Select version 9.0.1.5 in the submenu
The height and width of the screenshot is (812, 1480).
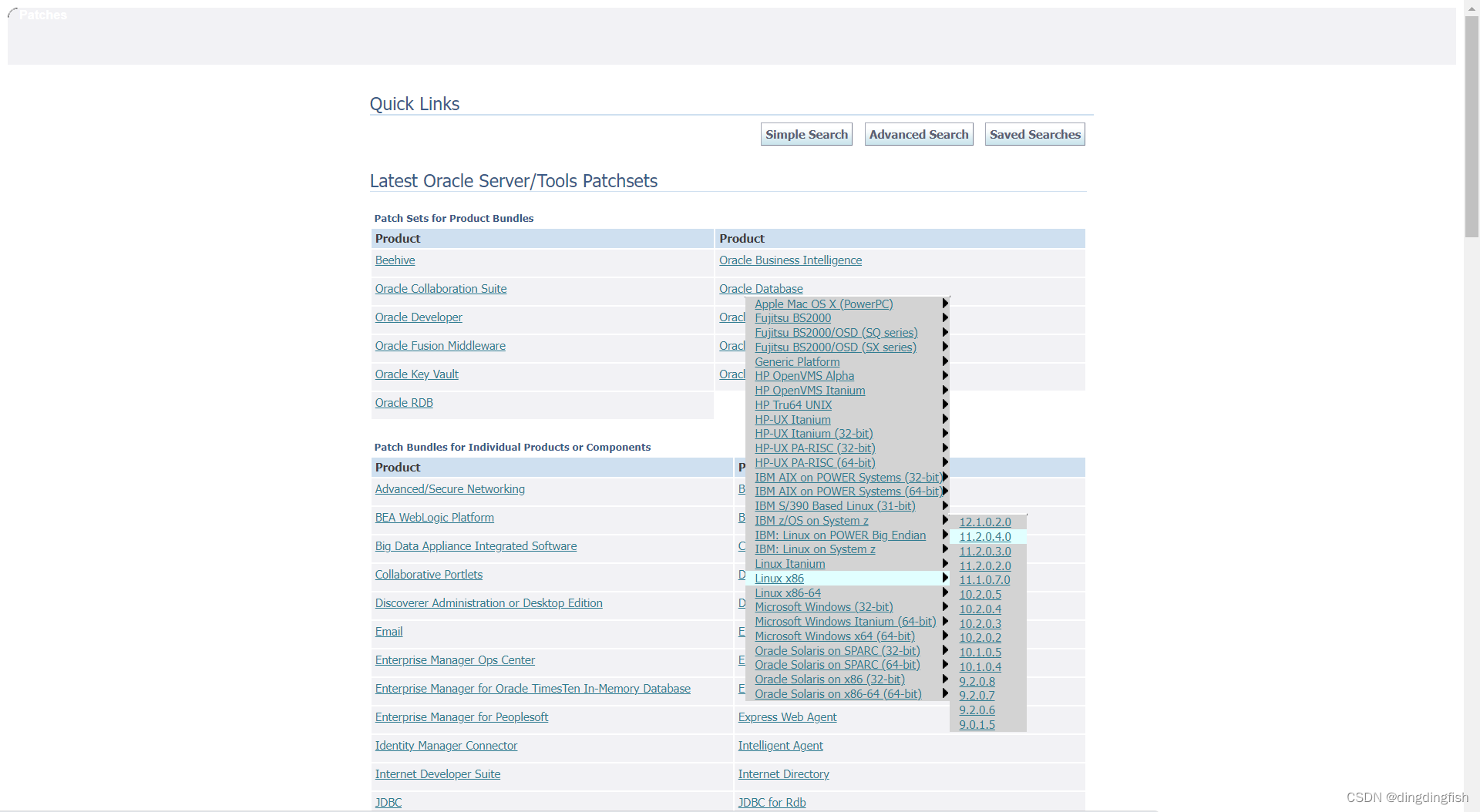tap(977, 725)
